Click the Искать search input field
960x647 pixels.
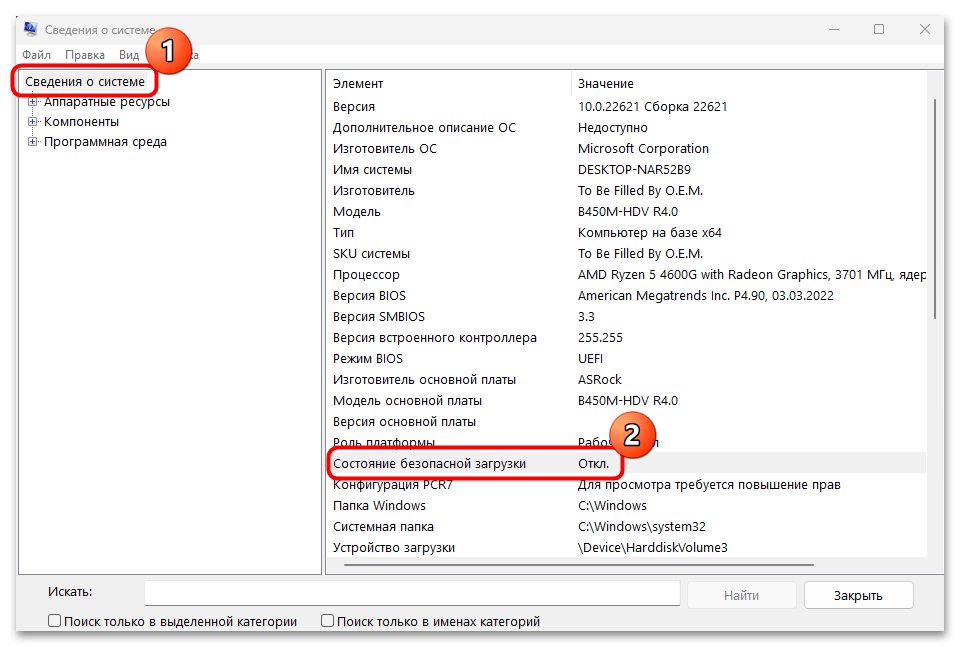[412, 594]
